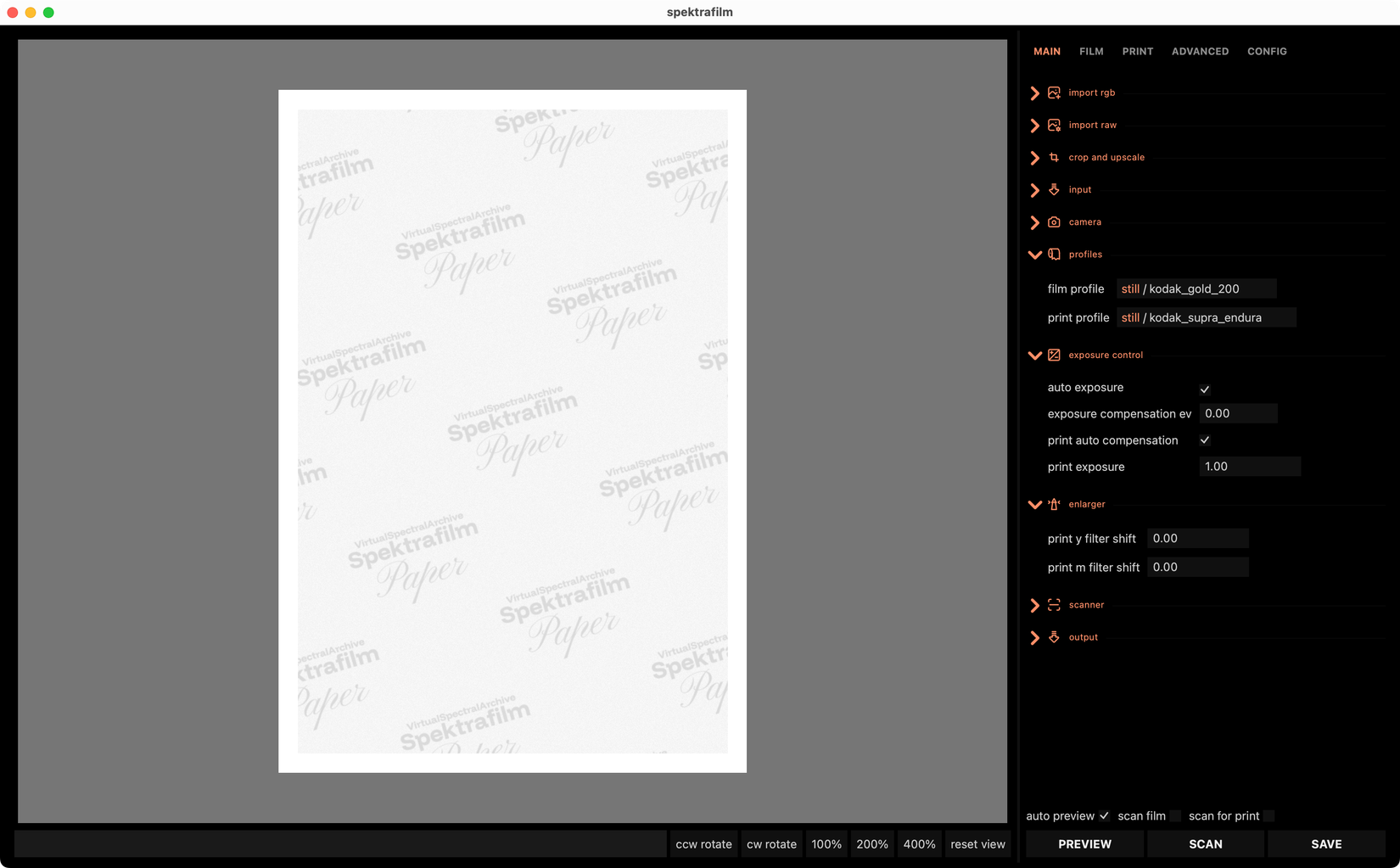Expand the import raw section
The height and width of the screenshot is (868, 1400).
(1034, 126)
